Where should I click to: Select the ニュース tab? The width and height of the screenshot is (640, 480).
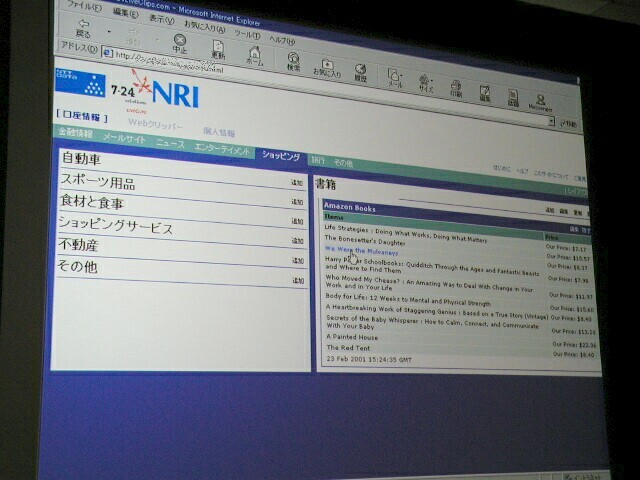(x=170, y=142)
